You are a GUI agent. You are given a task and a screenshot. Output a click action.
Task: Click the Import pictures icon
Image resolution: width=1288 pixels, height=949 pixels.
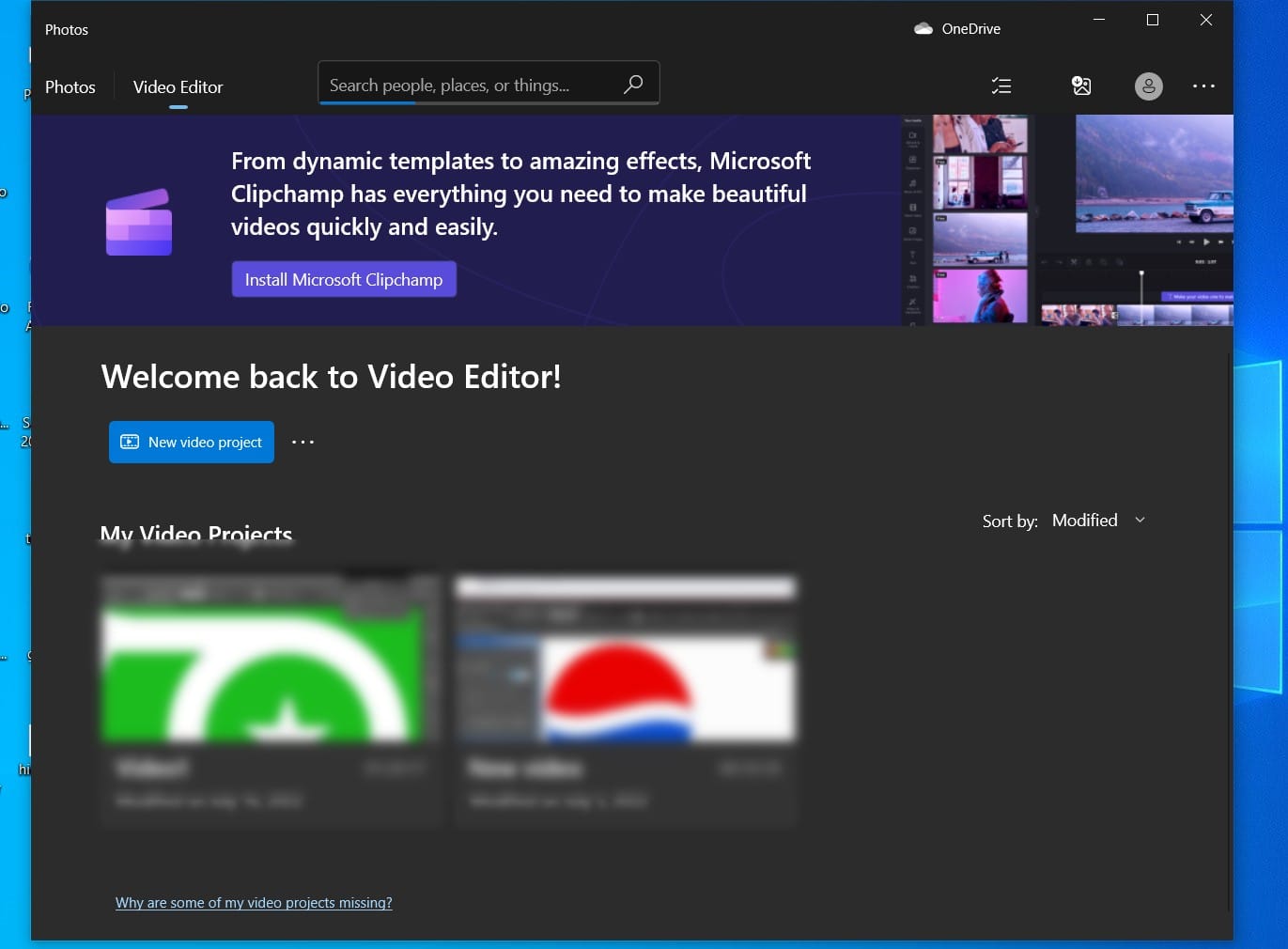pyautogui.click(x=1081, y=86)
